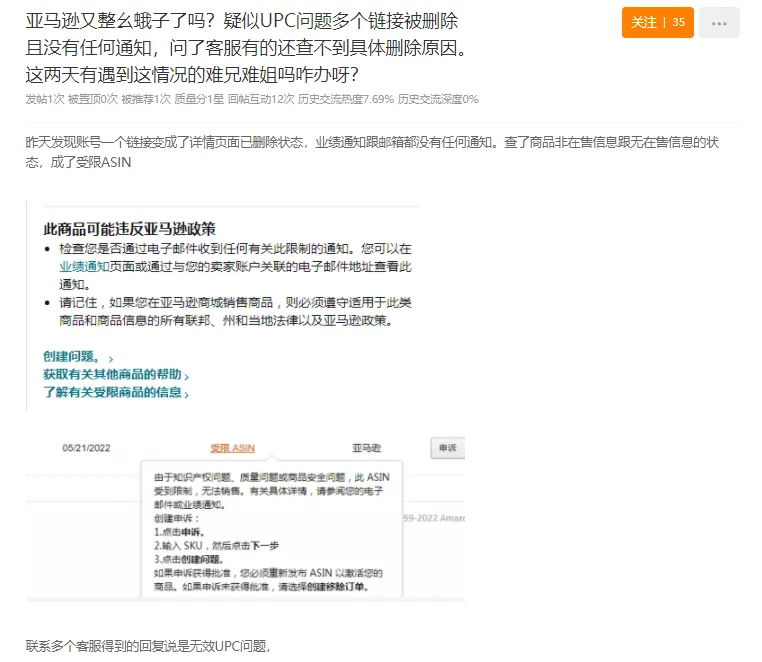The image size is (762, 662).
Task: Click the post title about UPC链接被删除
Action: tap(247, 48)
